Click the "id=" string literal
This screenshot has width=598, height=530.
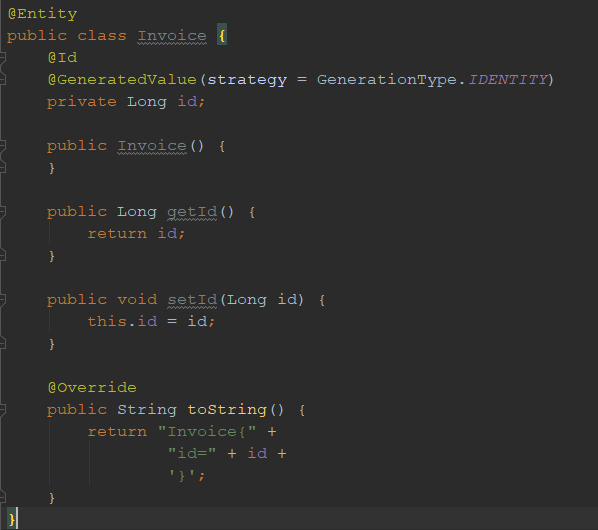tap(192, 454)
